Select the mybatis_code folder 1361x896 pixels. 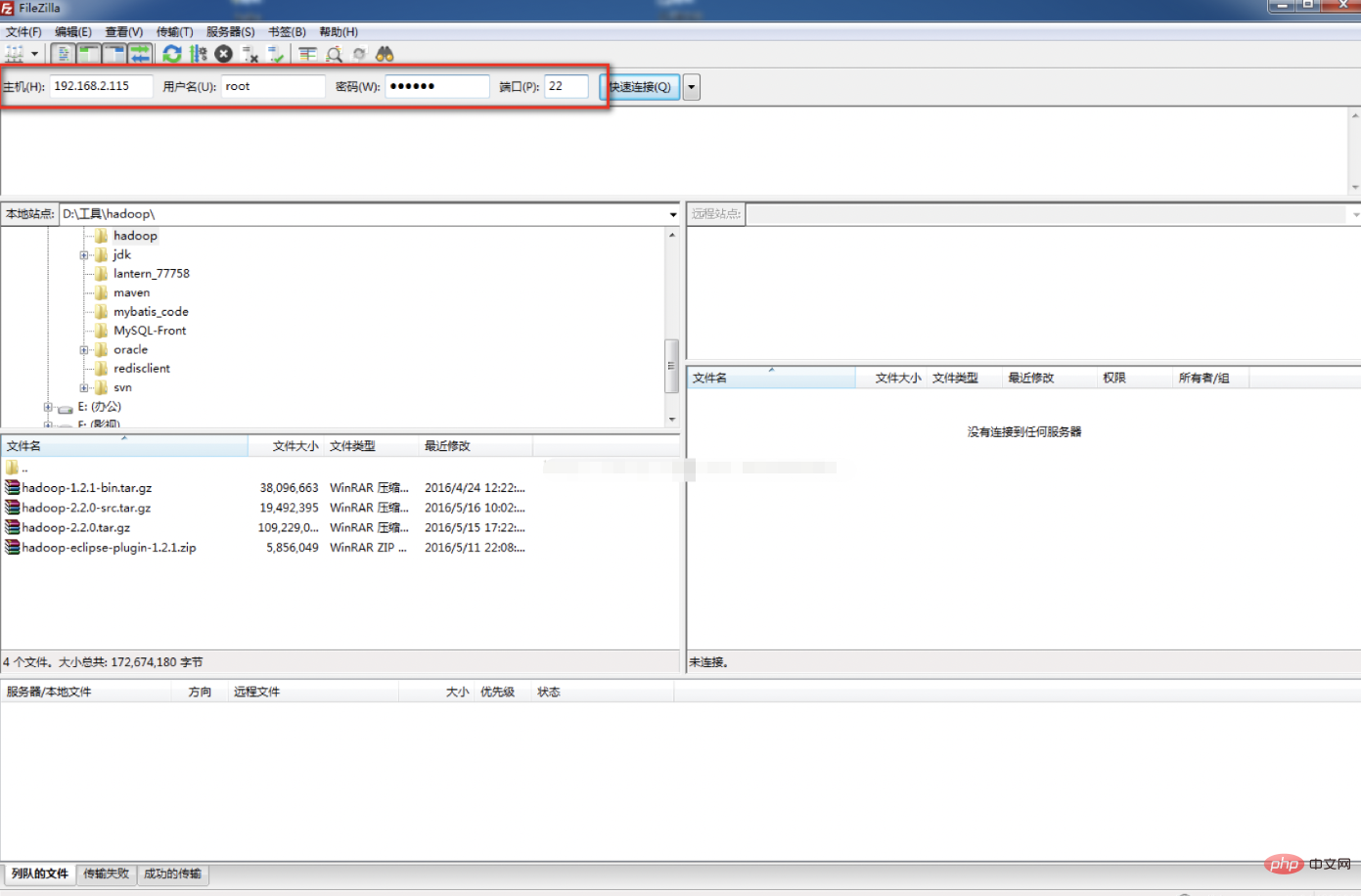pyautogui.click(x=151, y=312)
